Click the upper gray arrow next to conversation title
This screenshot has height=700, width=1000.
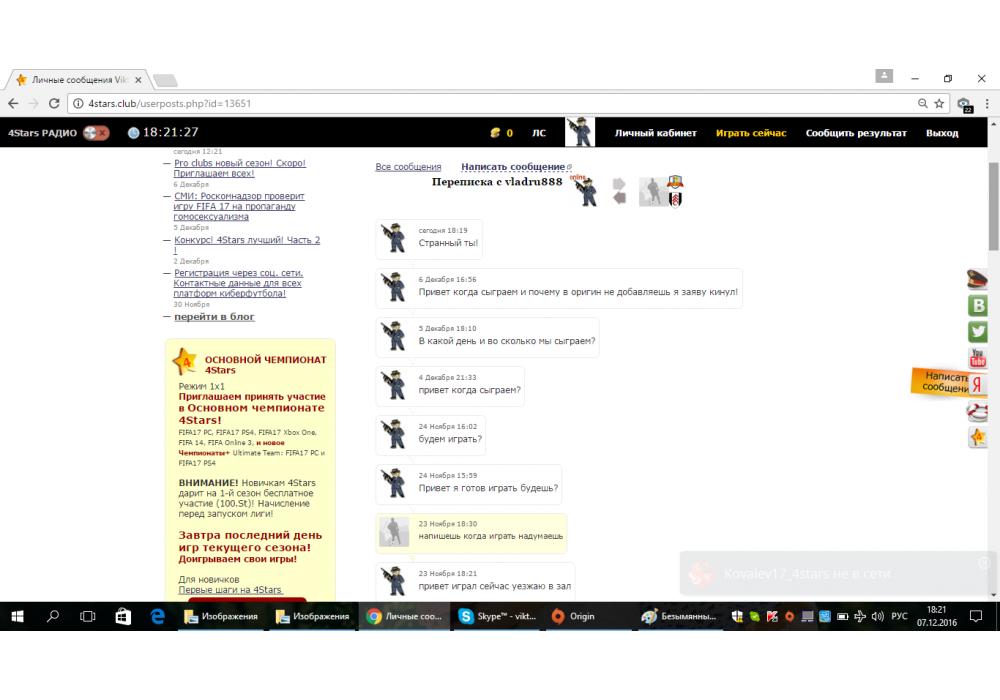(619, 184)
